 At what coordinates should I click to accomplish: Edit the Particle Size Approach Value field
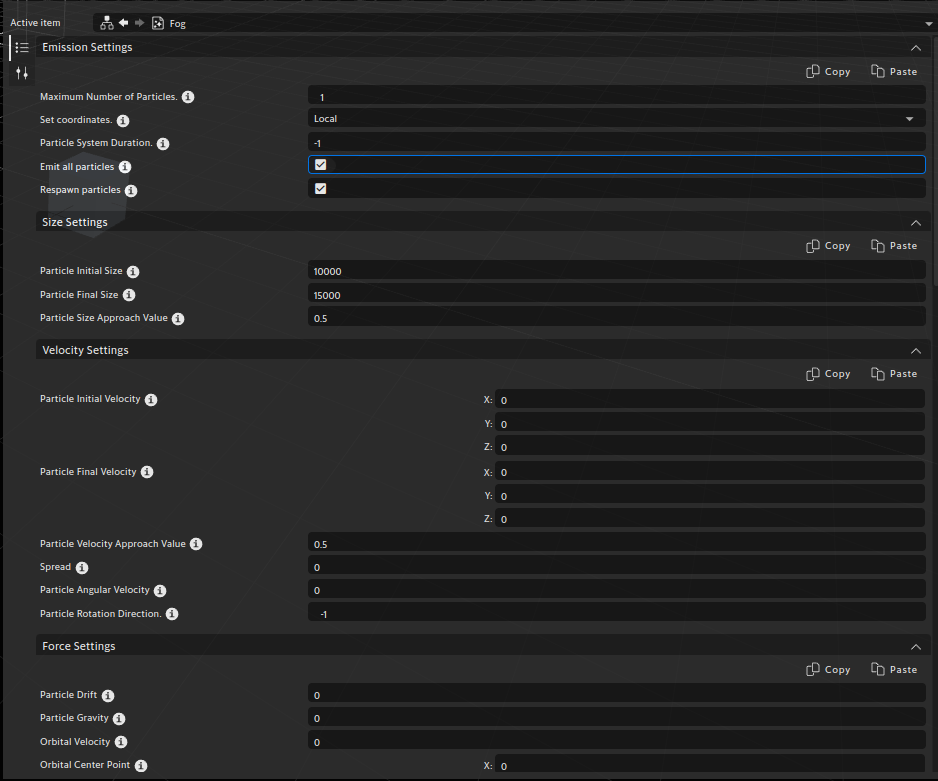click(617, 317)
